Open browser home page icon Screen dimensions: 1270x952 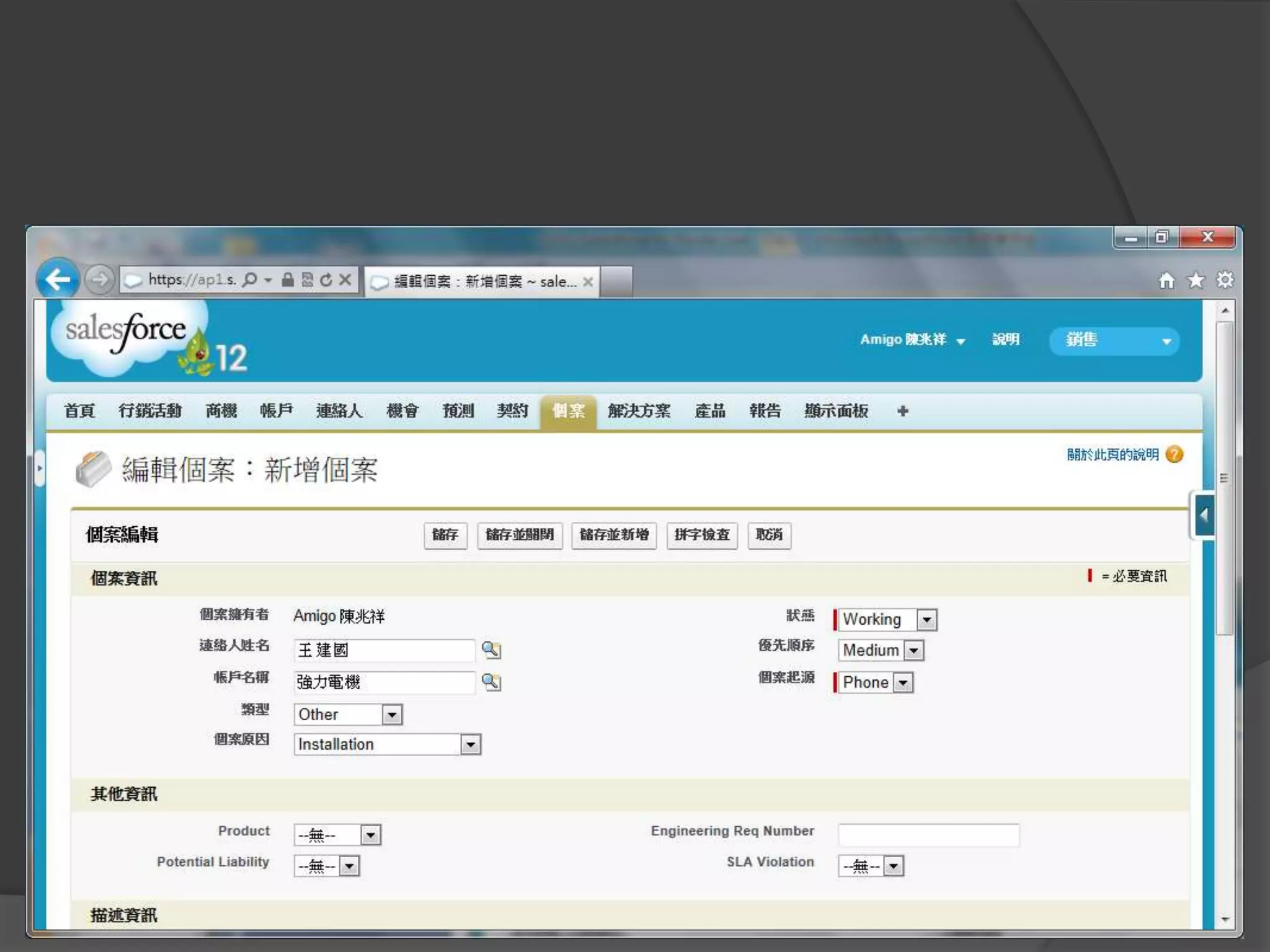[x=1166, y=281]
